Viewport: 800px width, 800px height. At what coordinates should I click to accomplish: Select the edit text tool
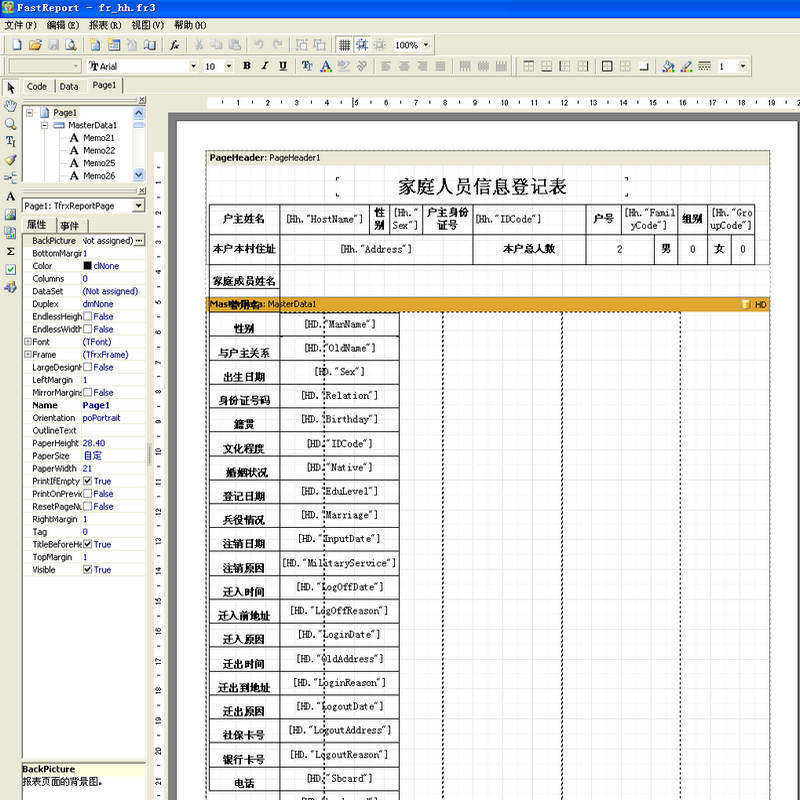point(11,141)
